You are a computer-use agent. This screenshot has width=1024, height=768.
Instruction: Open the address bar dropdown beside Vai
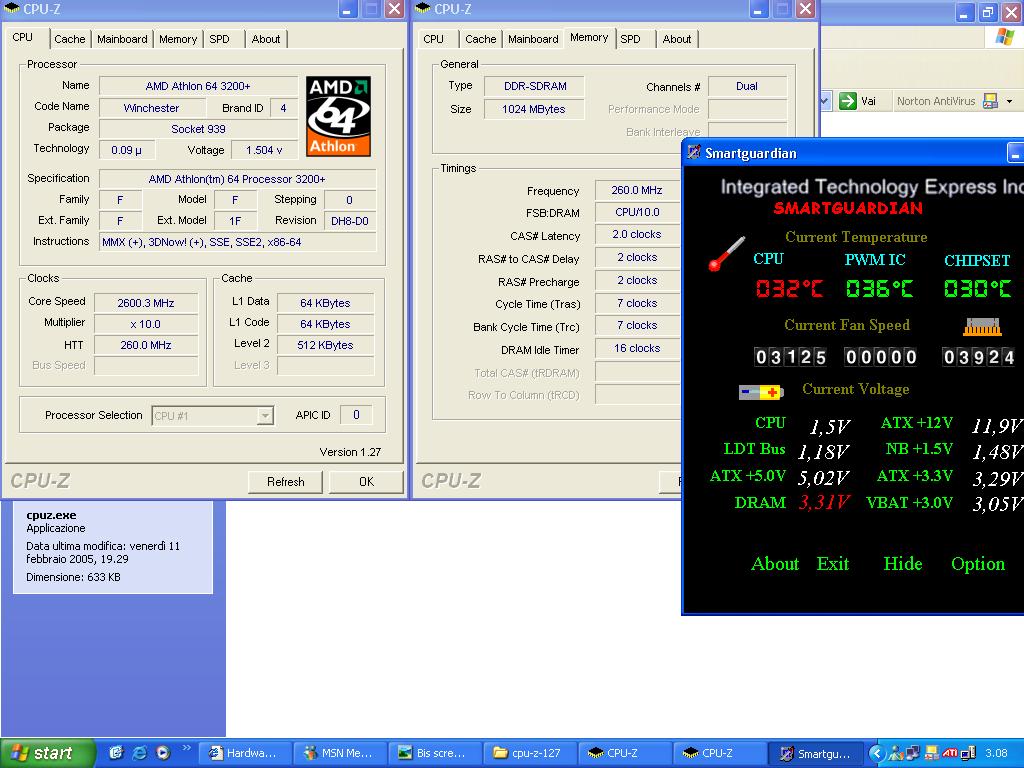825,101
